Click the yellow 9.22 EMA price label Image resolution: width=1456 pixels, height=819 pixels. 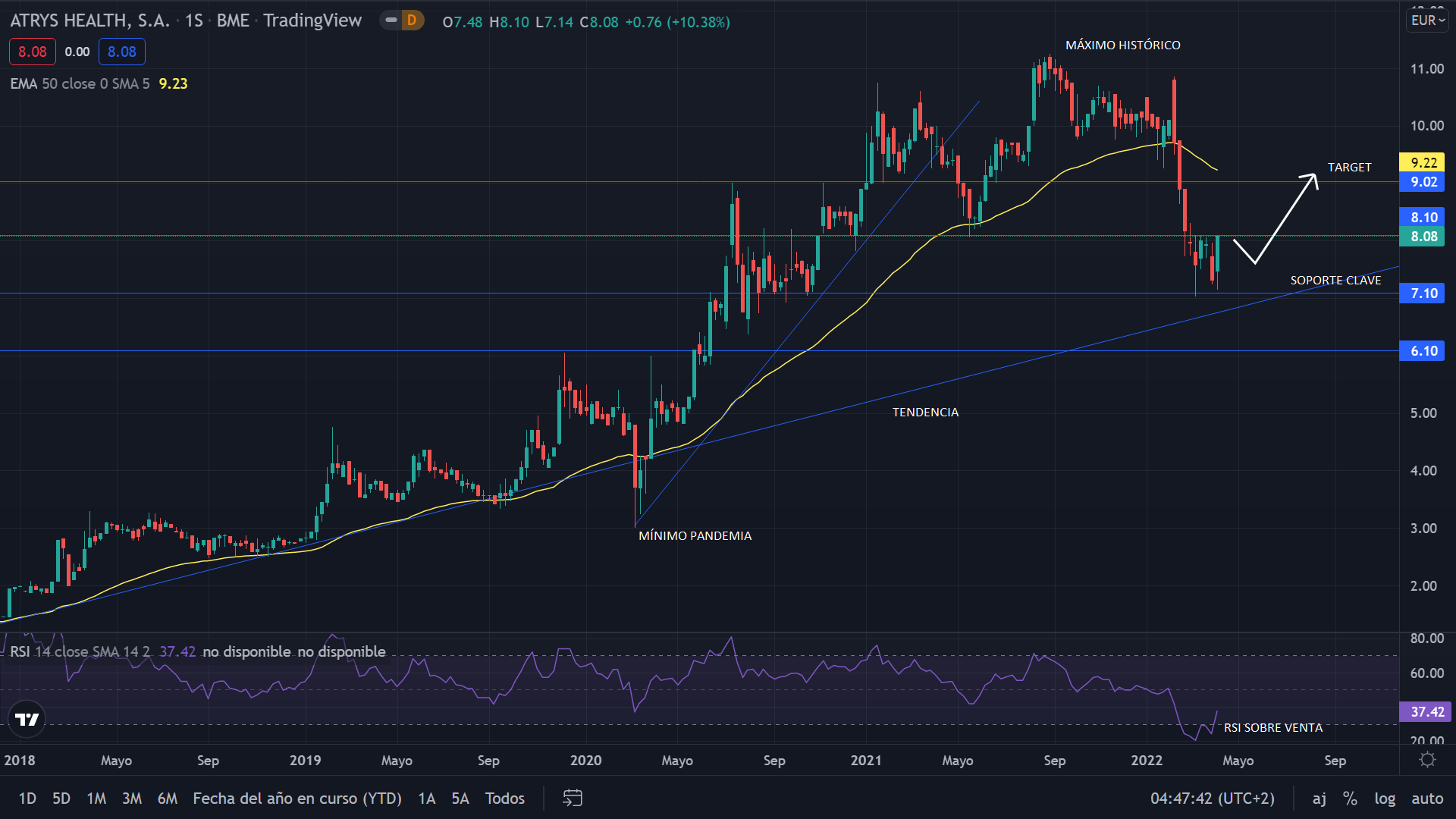(1423, 162)
